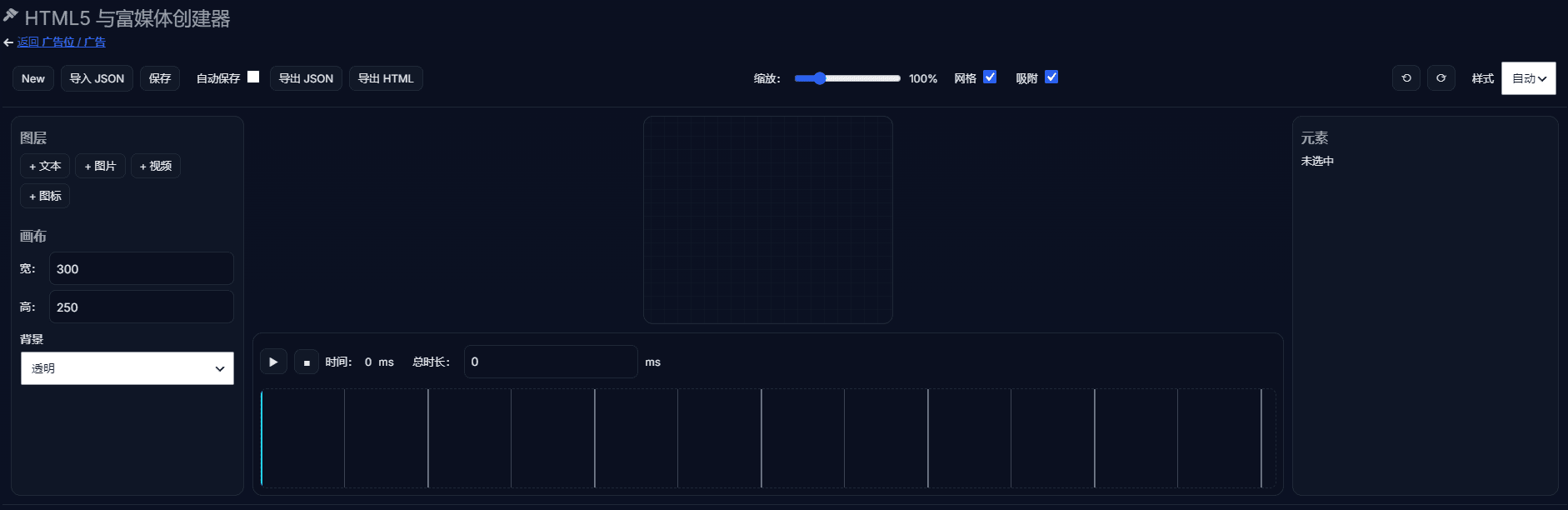
Task: Add a video layer with + 视频
Action: pyautogui.click(x=156, y=166)
